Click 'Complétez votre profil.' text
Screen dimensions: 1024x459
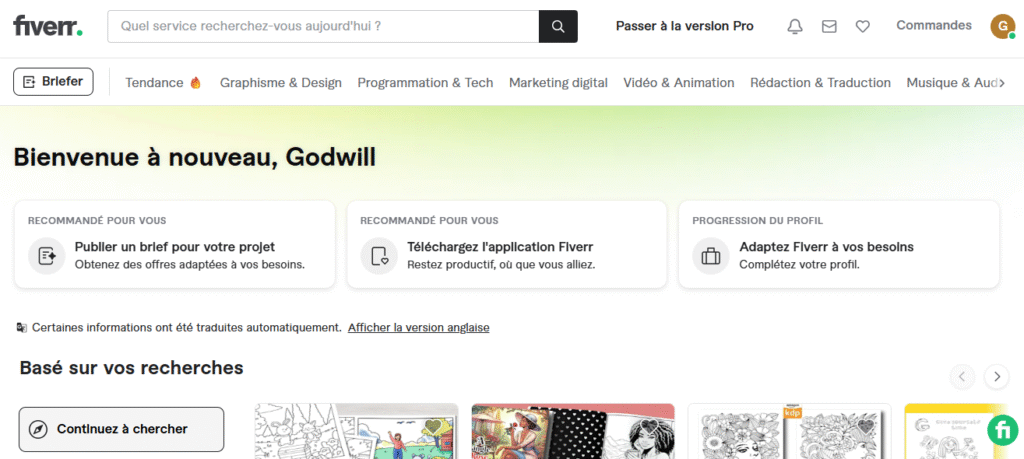coord(799,265)
